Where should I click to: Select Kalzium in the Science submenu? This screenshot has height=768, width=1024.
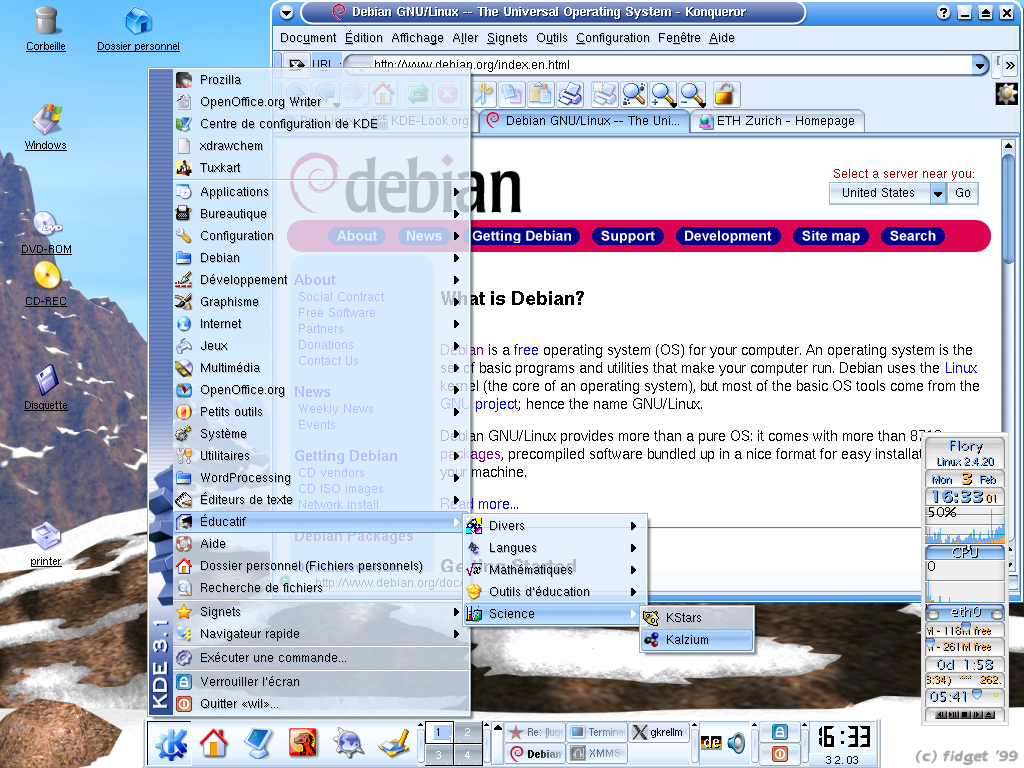(x=697, y=639)
